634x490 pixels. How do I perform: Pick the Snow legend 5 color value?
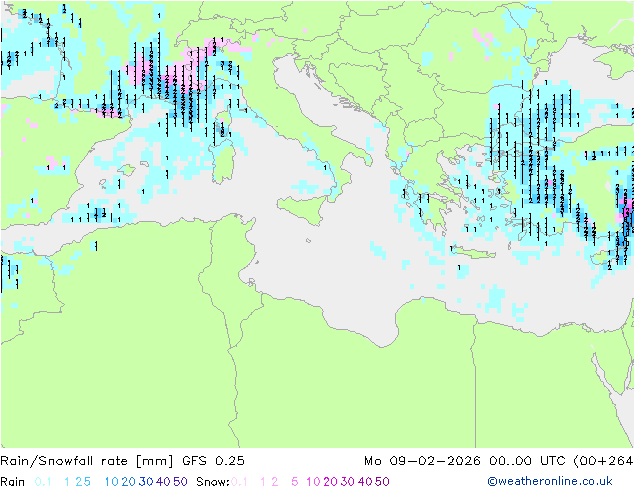[294, 482]
